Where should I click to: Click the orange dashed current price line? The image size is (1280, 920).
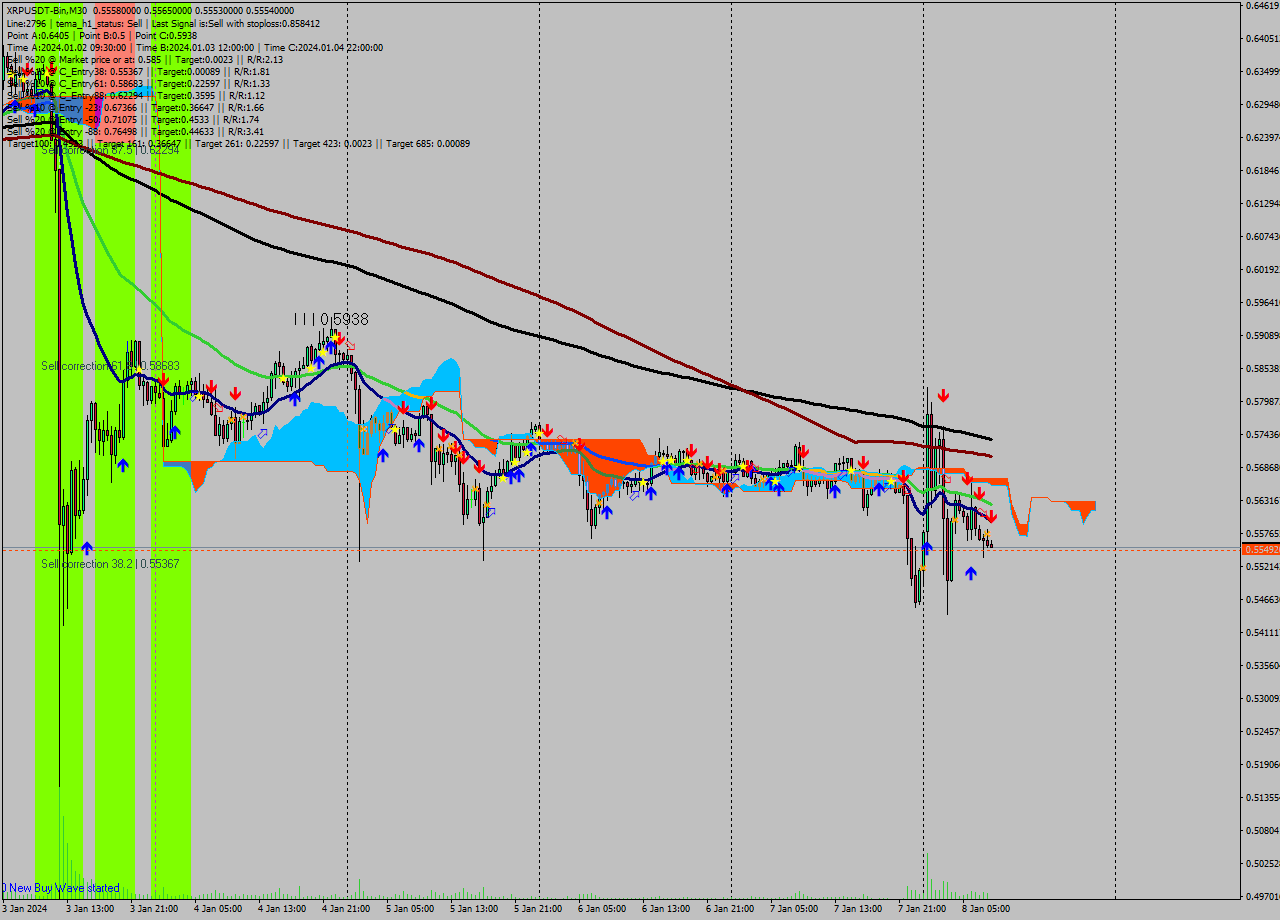(x=620, y=548)
